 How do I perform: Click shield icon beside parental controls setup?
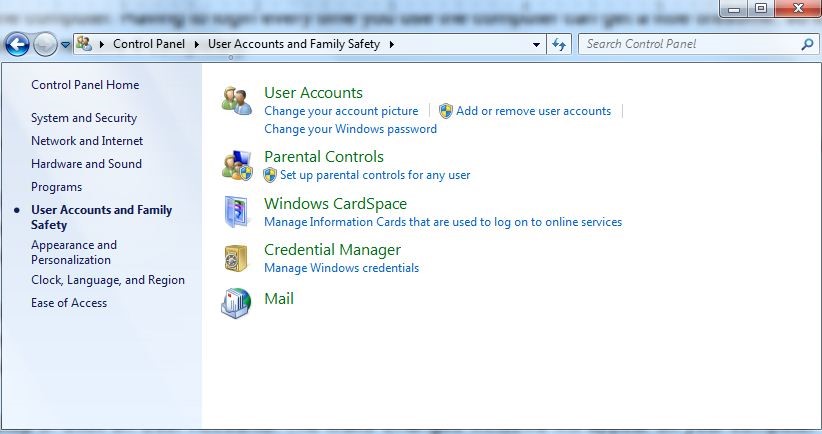click(x=270, y=175)
